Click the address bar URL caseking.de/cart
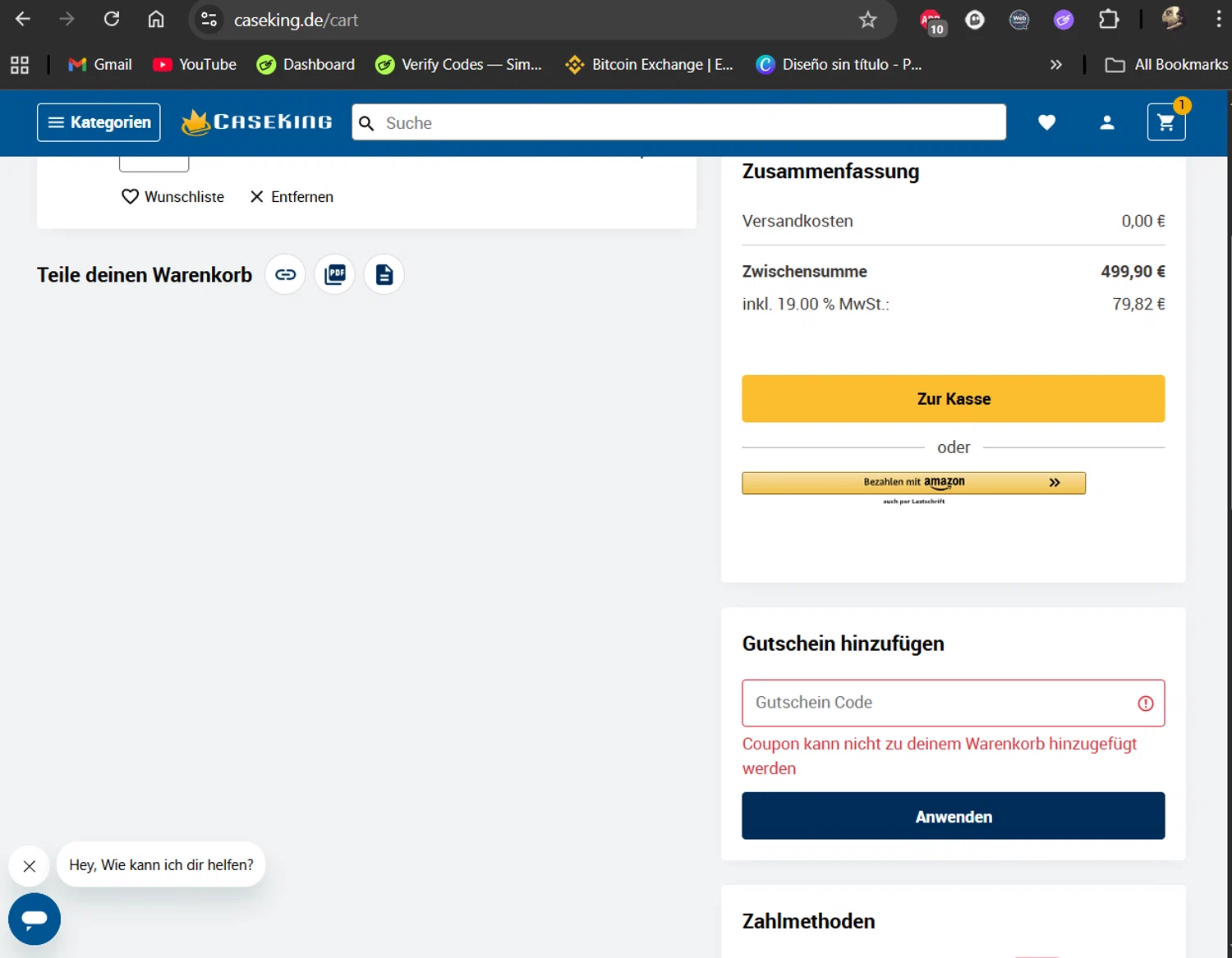This screenshot has height=958, width=1232. click(x=296, y=20)
